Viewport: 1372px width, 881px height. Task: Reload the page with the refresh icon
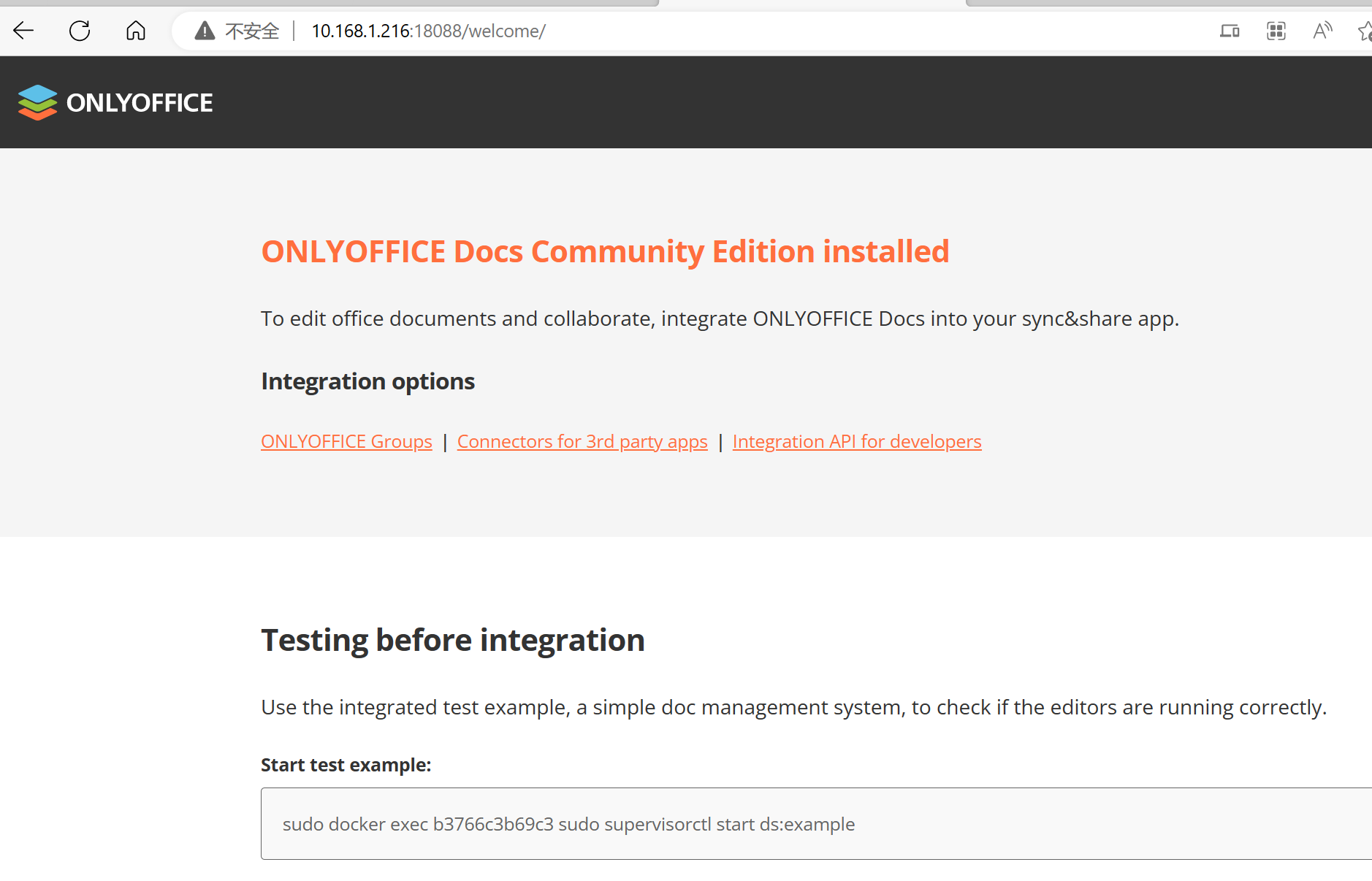pos(80,31)
